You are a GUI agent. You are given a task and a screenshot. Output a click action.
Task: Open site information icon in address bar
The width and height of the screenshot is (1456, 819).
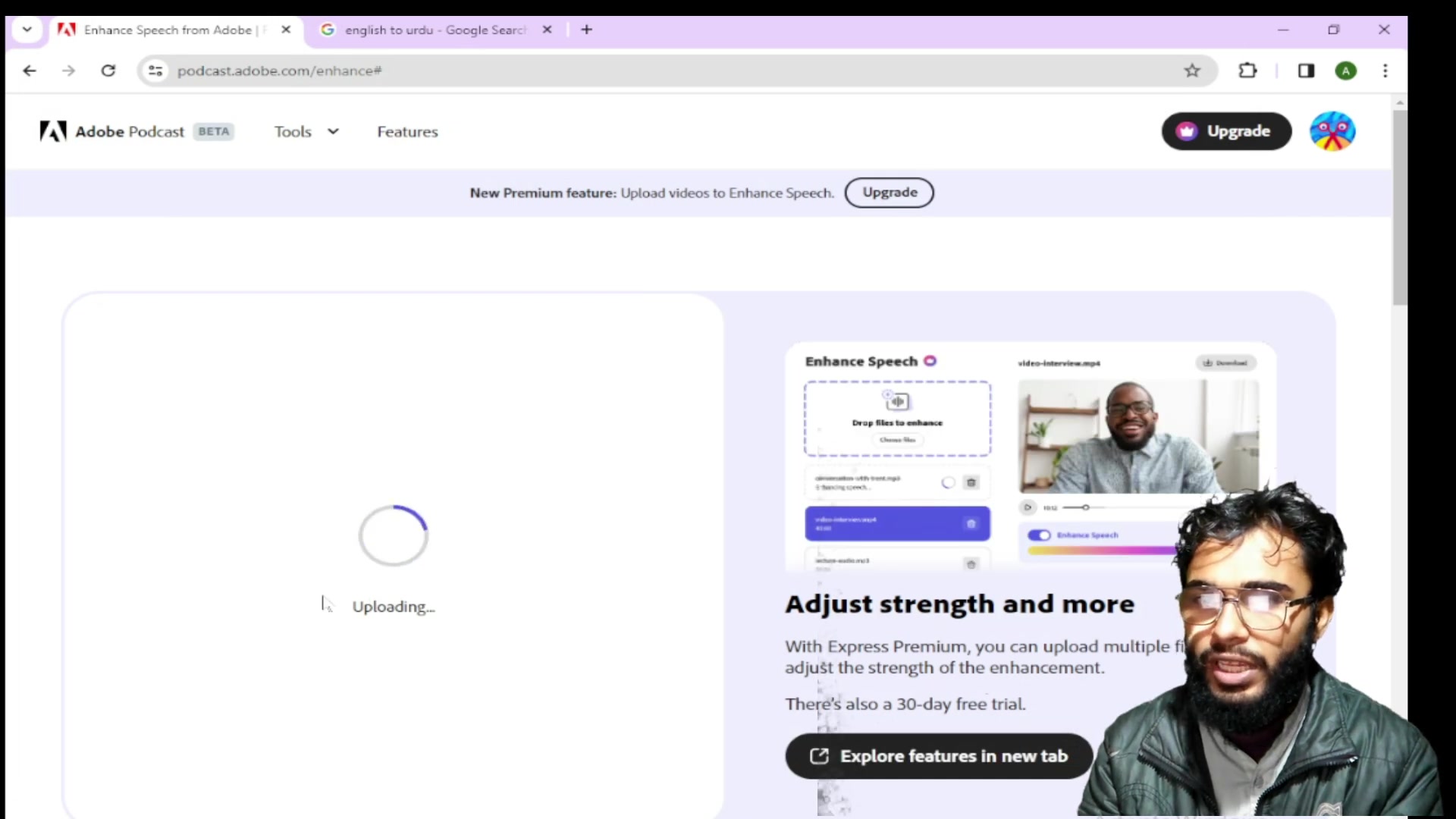pyautogui.click(x=155, y=71)
